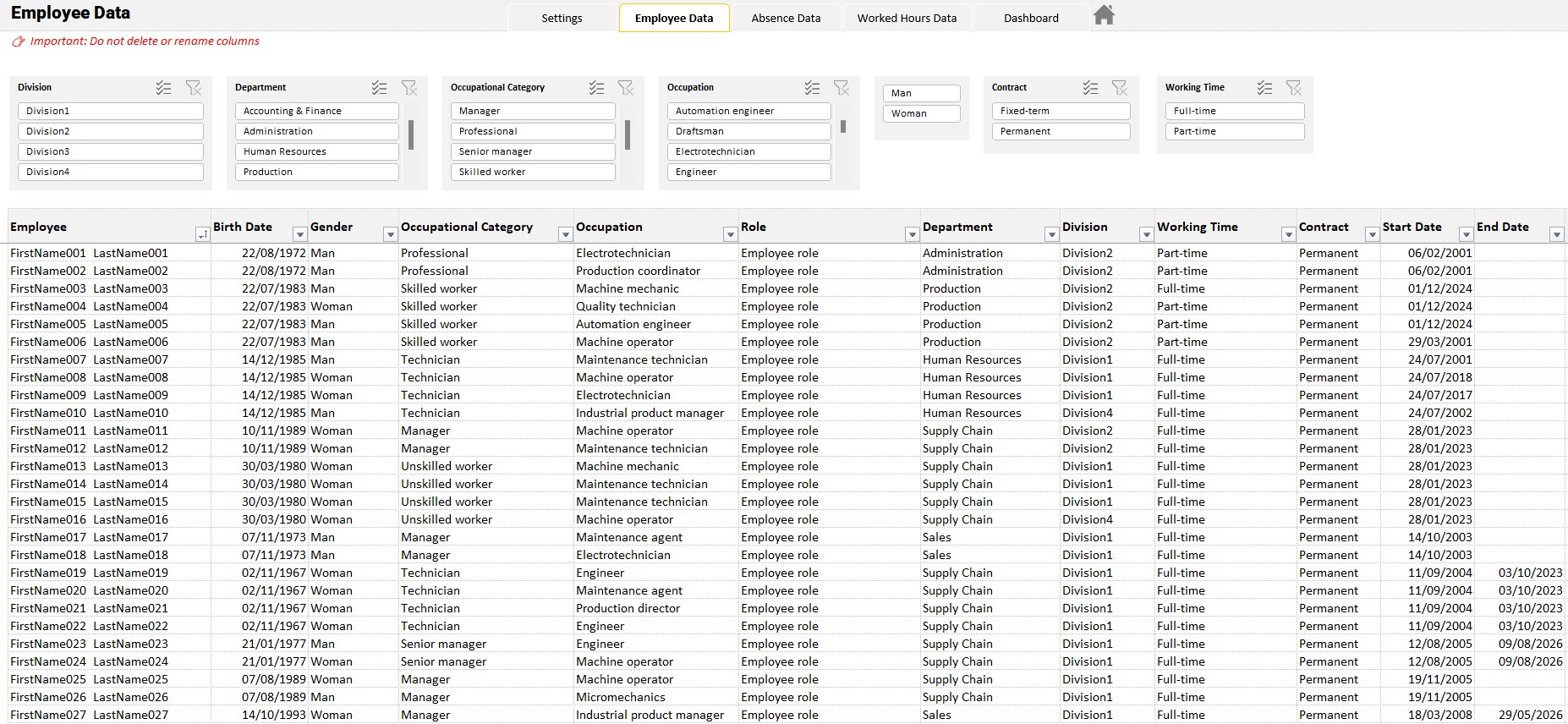Image resolution: width=1568 pixels, height=724 pixels.
Task: Select the FirstName001 LastName001 employee cell
Action: coord(90,253)
